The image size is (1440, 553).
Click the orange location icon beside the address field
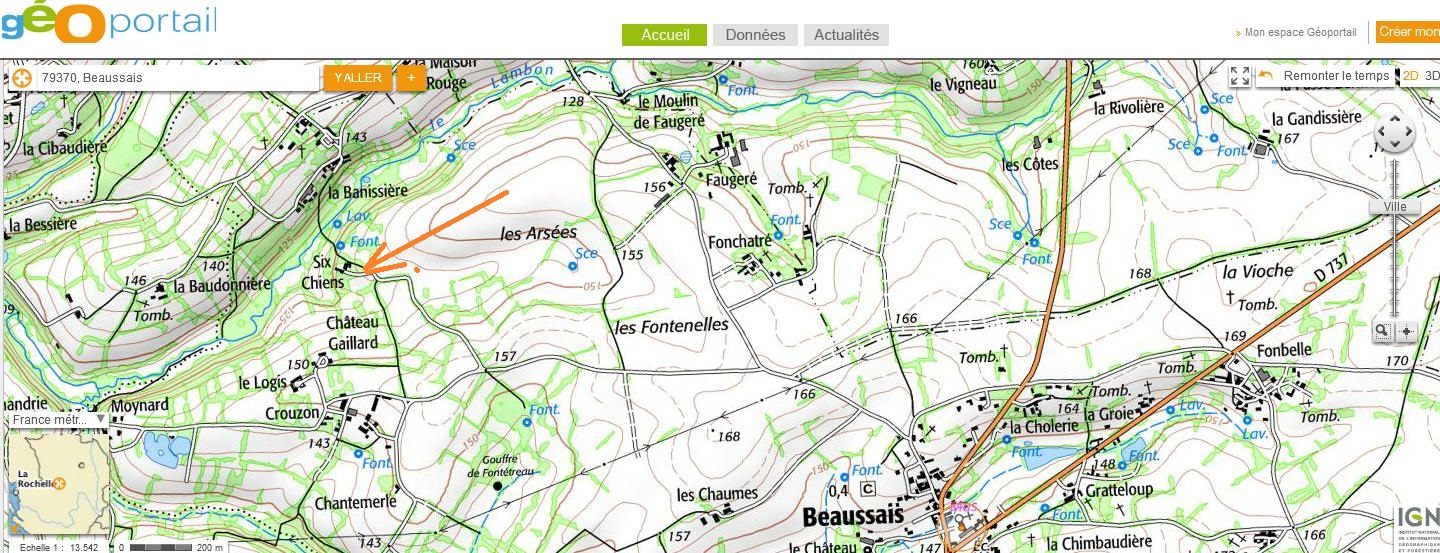pyautogui.click(x=22, y=78)
